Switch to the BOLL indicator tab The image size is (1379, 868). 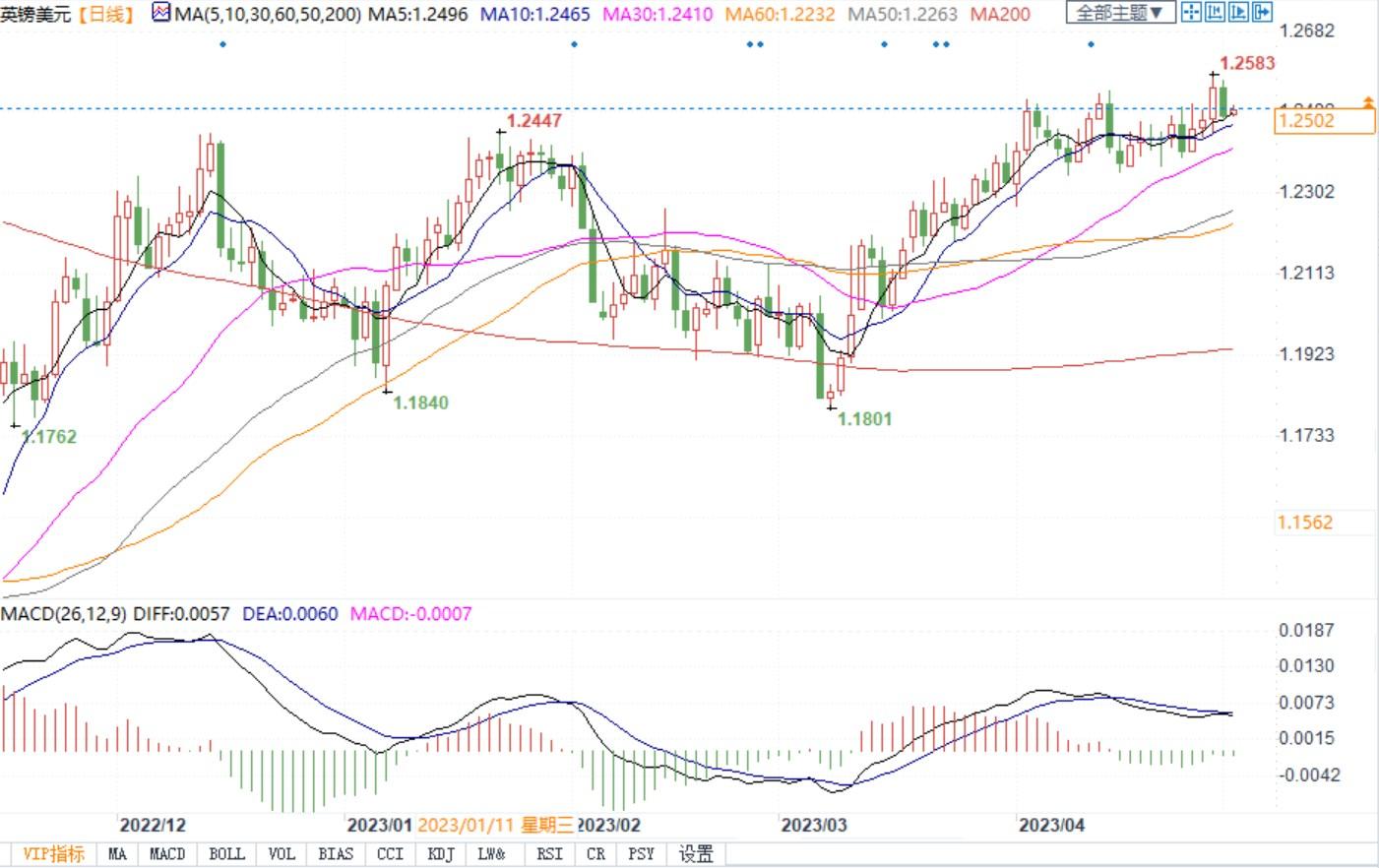(x=226, y=854)
